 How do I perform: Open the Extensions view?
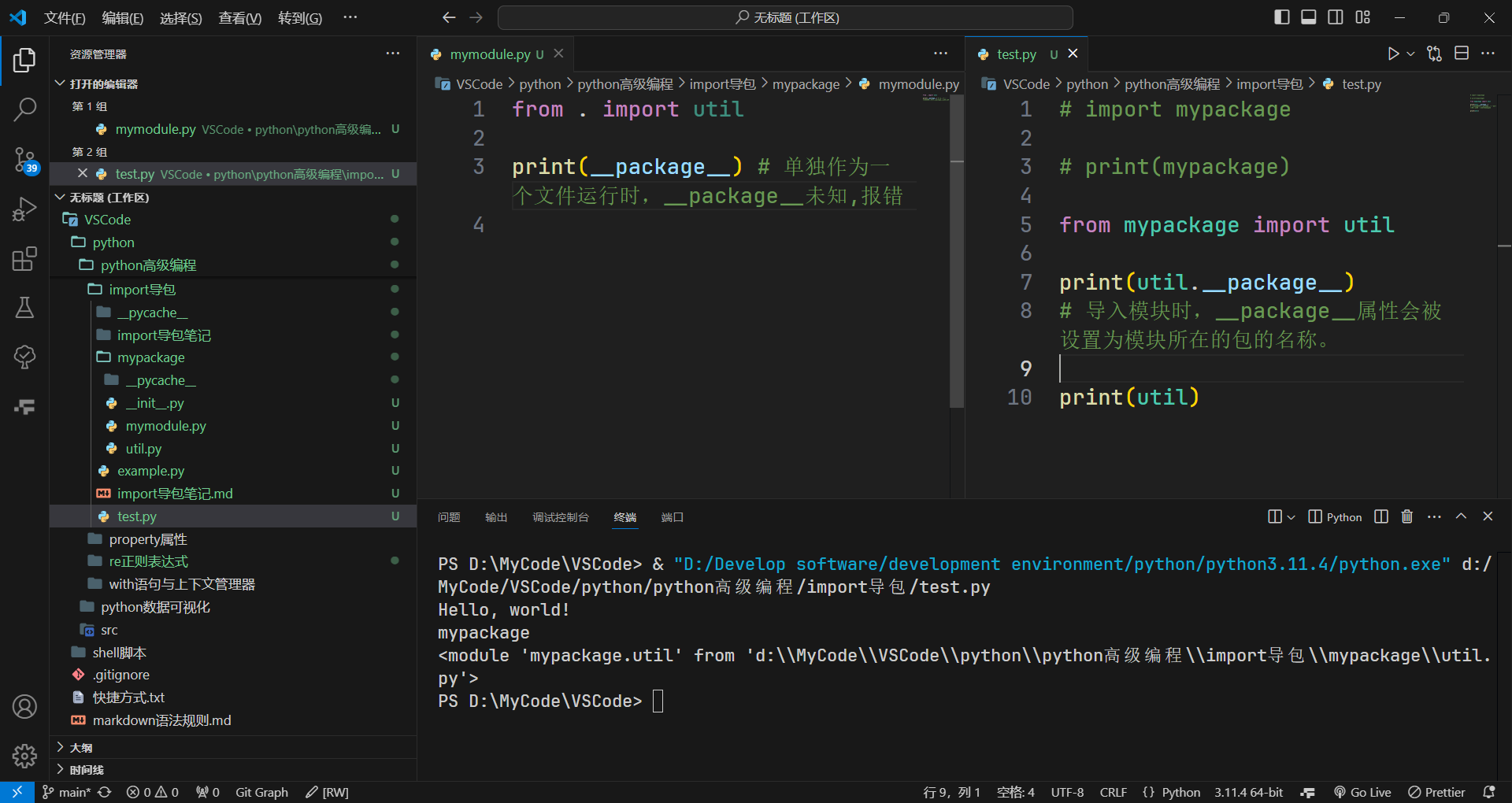tap(24, 259)
